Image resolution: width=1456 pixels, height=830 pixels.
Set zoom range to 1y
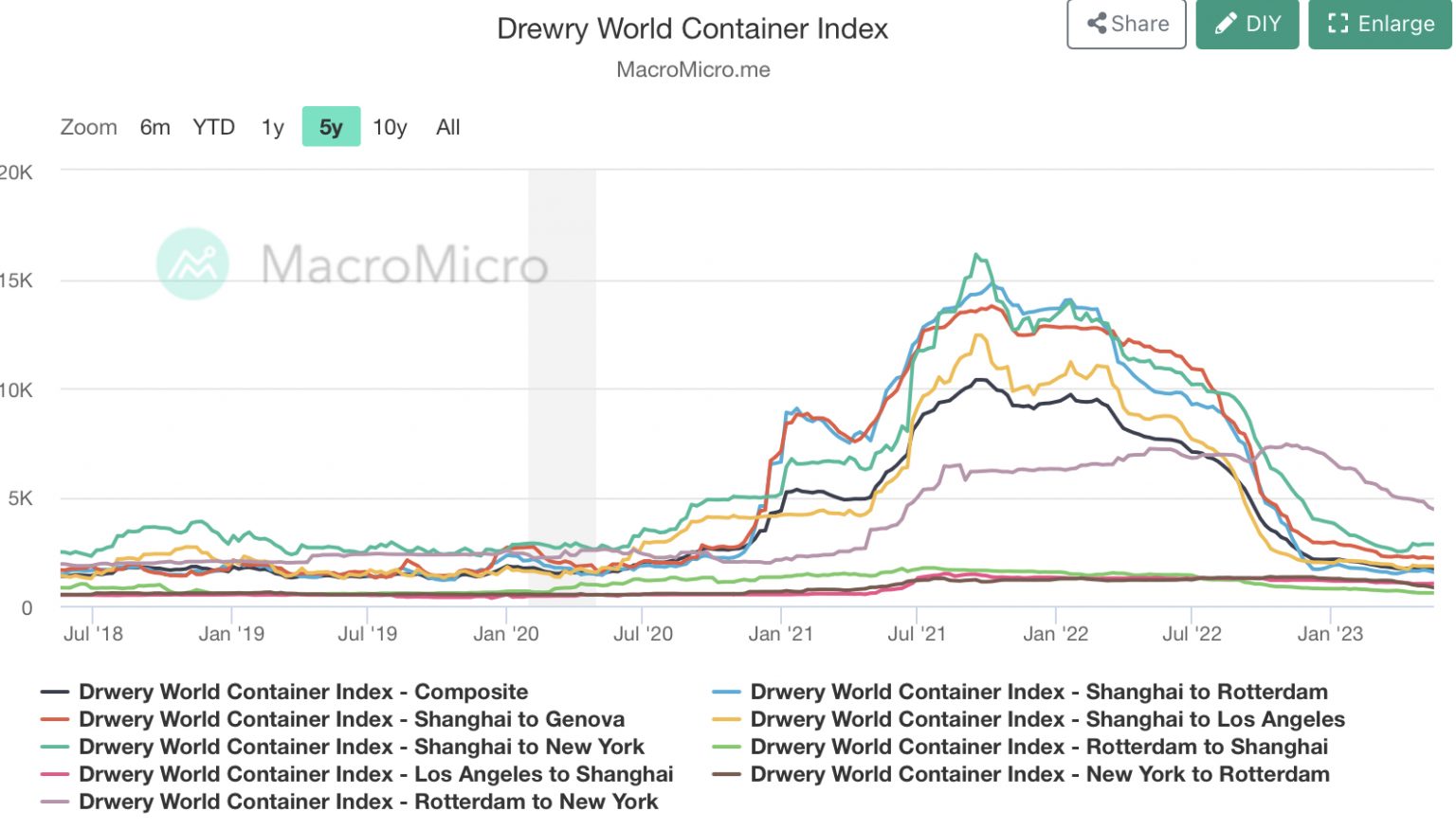point(272,127)
